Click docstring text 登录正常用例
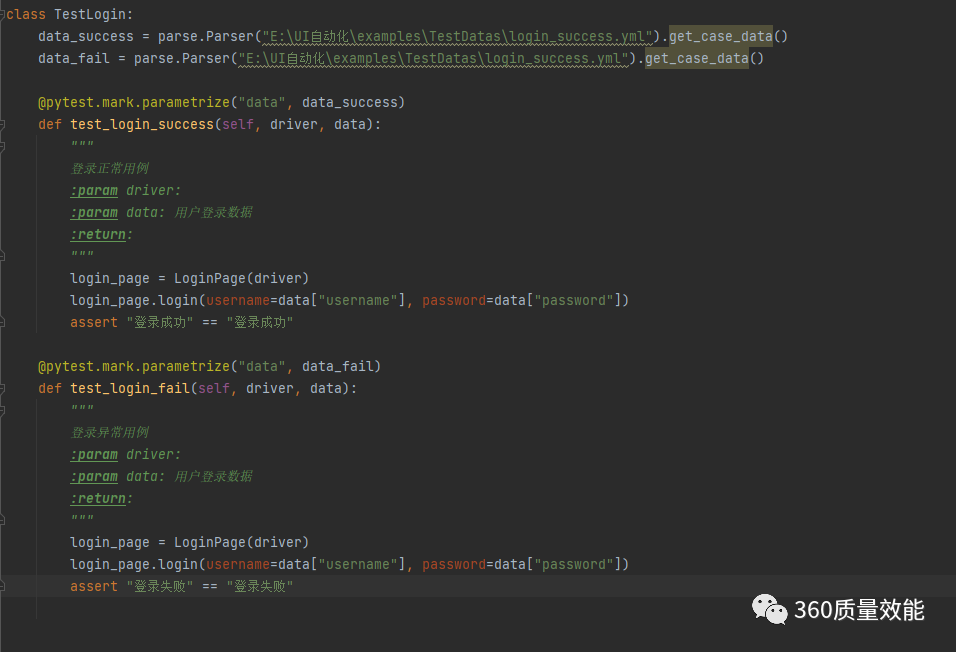 110,168
